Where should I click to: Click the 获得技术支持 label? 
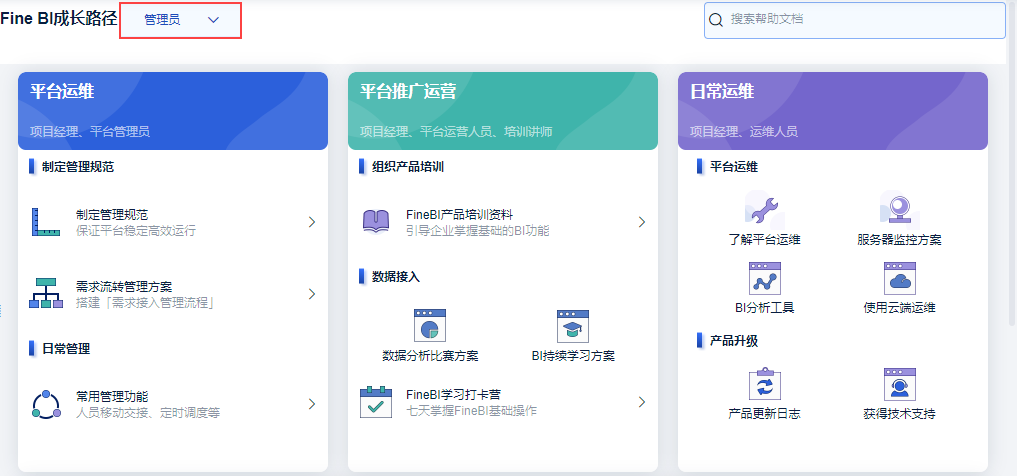point(899,414)
